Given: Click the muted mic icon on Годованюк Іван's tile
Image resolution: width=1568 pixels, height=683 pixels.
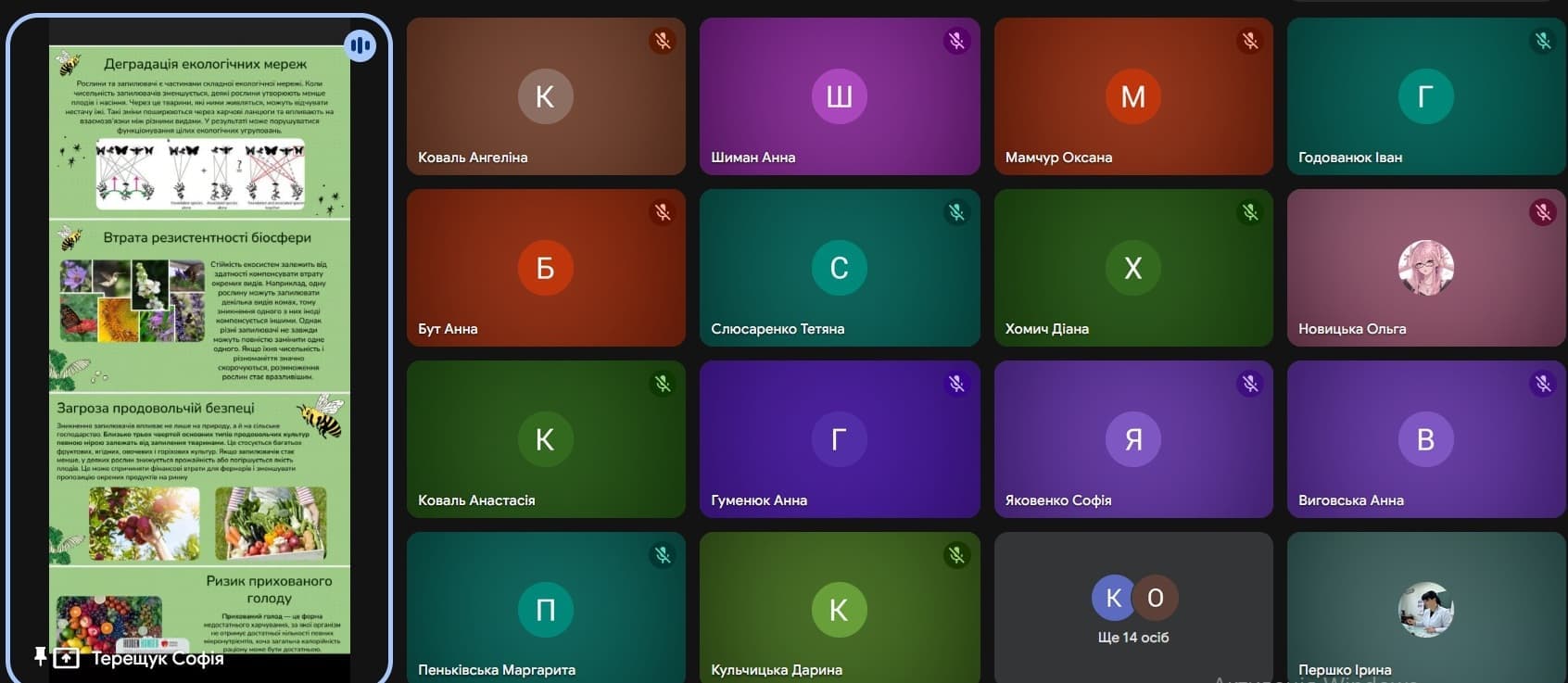Looking at the screenshot, I should [x=1543, y=41].
